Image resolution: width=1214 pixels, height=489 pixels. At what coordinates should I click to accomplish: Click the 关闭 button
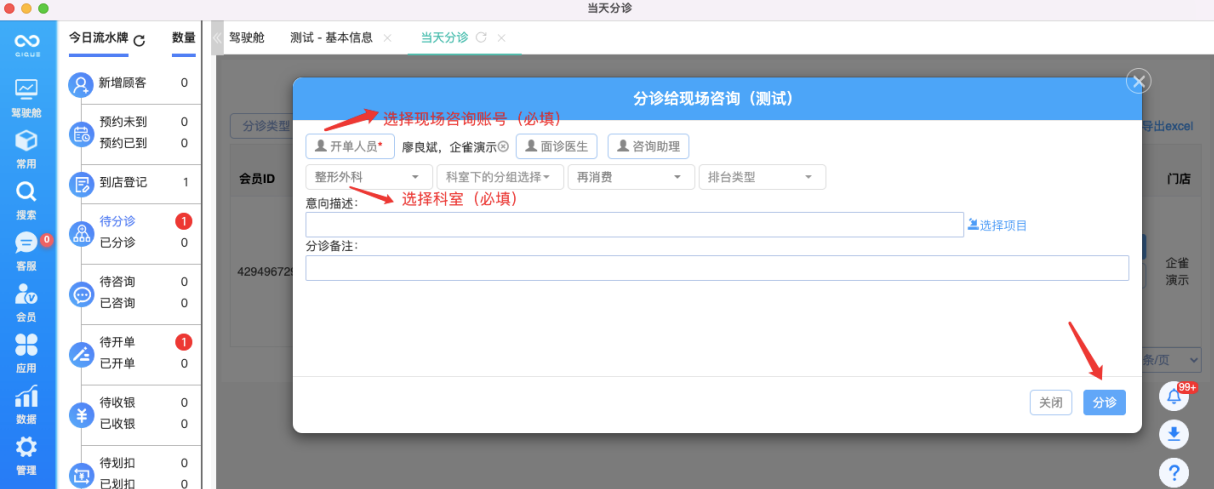click(1051, 402)
